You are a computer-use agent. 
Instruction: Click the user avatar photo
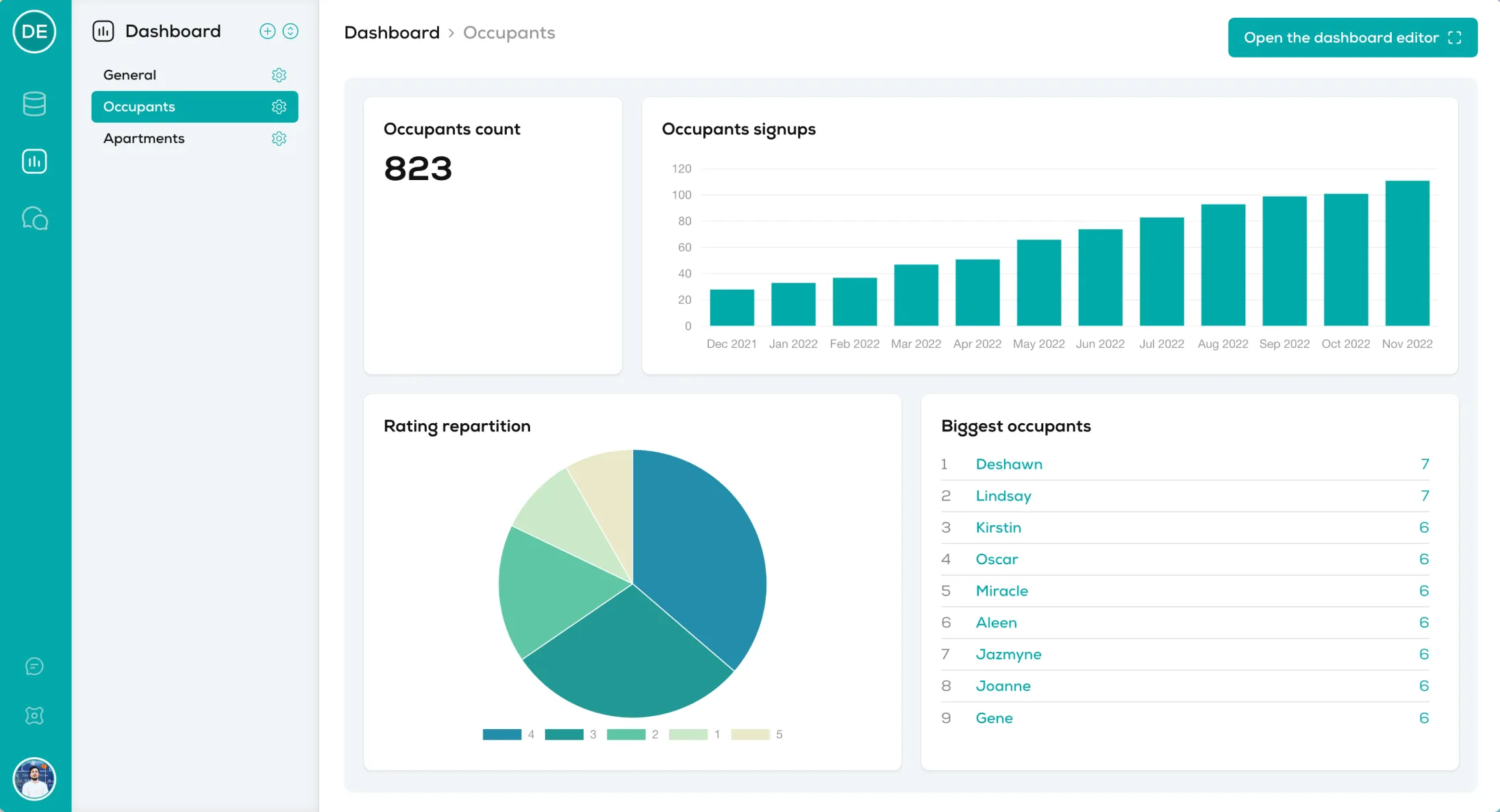(x=34, y=778)
